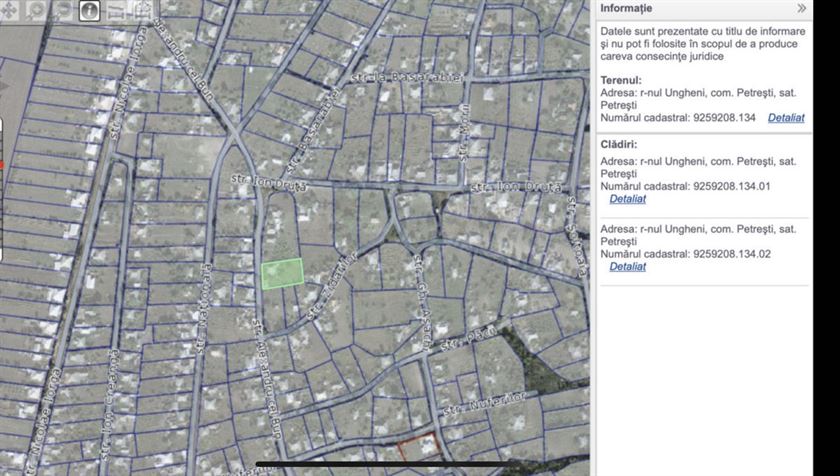Screen dimensions: 840x476
Task: Click the Clădiri section heading
Action: coord(619,144)
